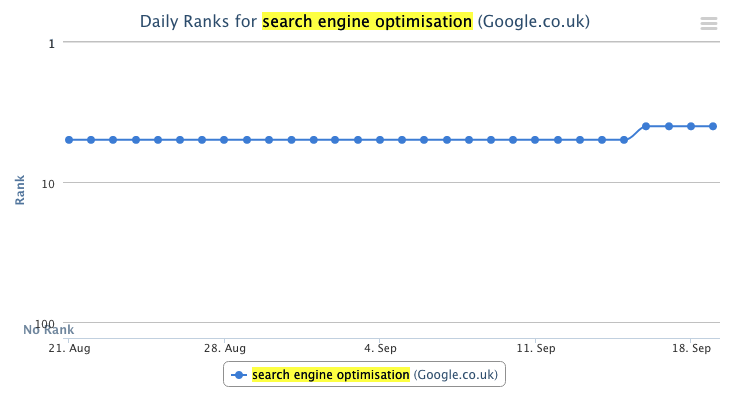Click the data point above 11. Sep
Image resolution: width=739 pixels, height=408 pixels.
pos(535,140)
